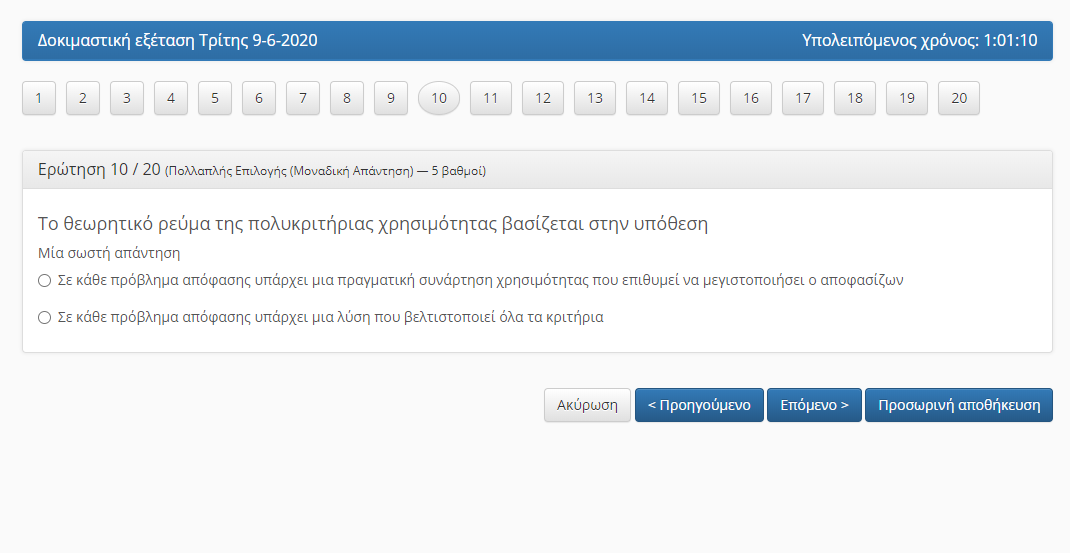This screenshot has height=553, width=1070.
Task: Open question 15
Action: click(699, 98)
